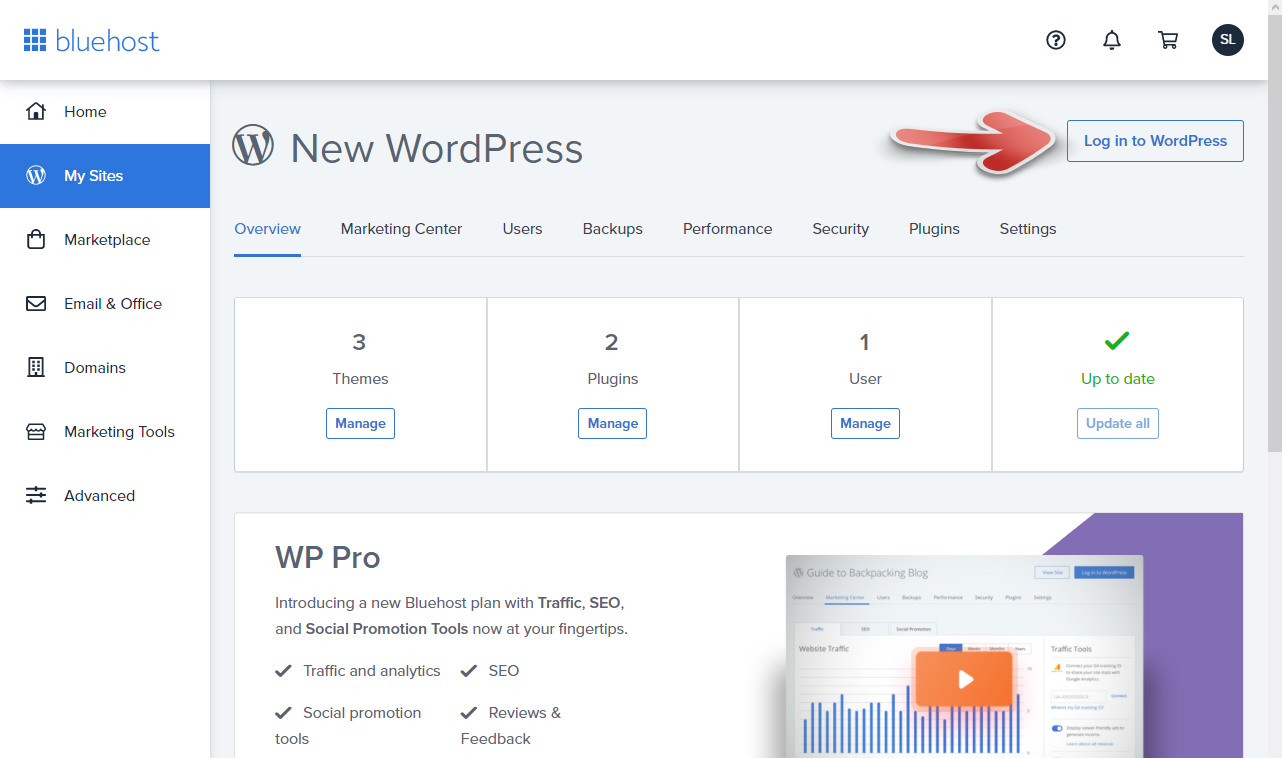Click the Email & Office envelope icon

[x=36, y=304]
